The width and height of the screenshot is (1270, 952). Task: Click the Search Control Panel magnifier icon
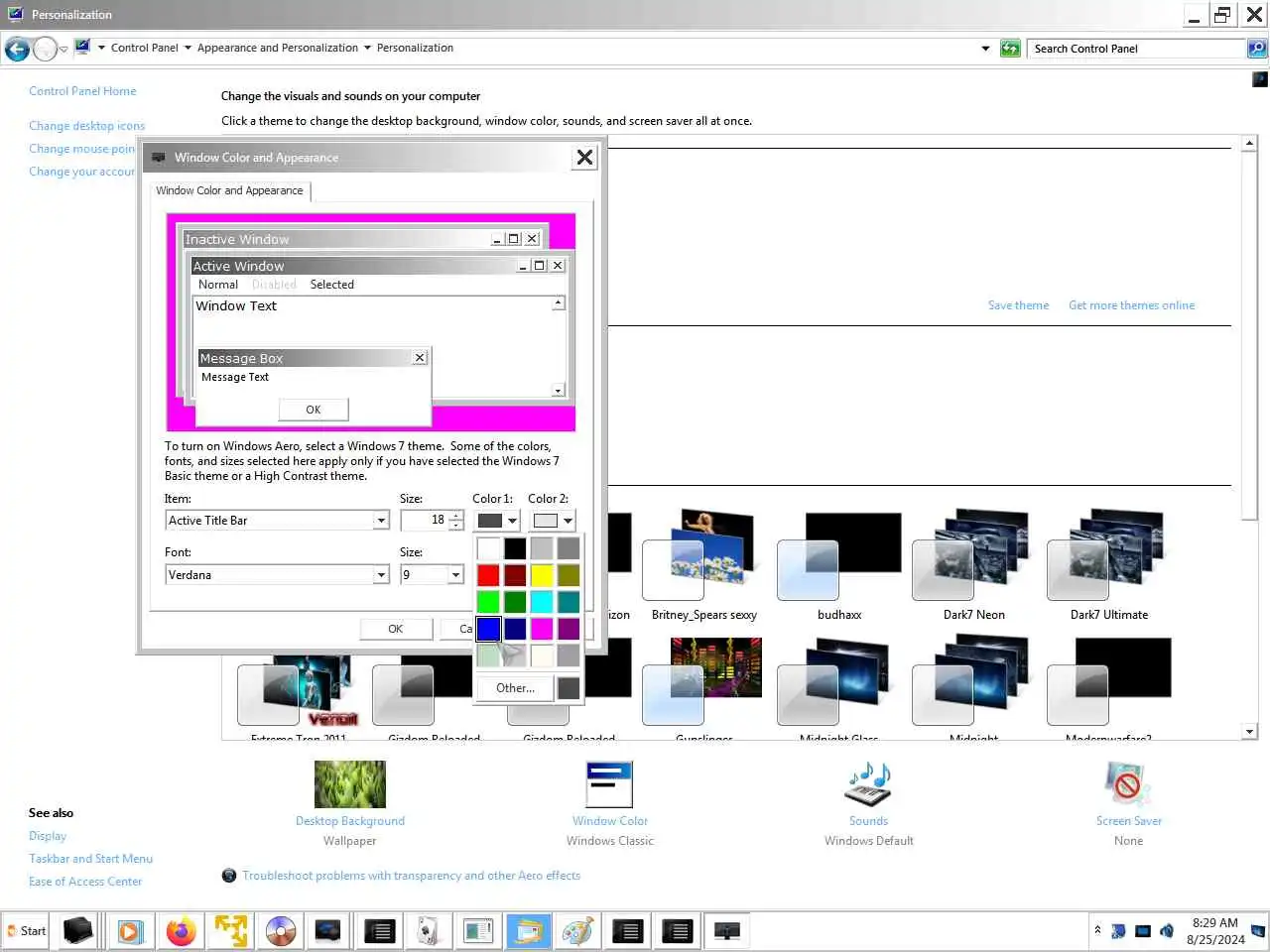coord(1256,48)
